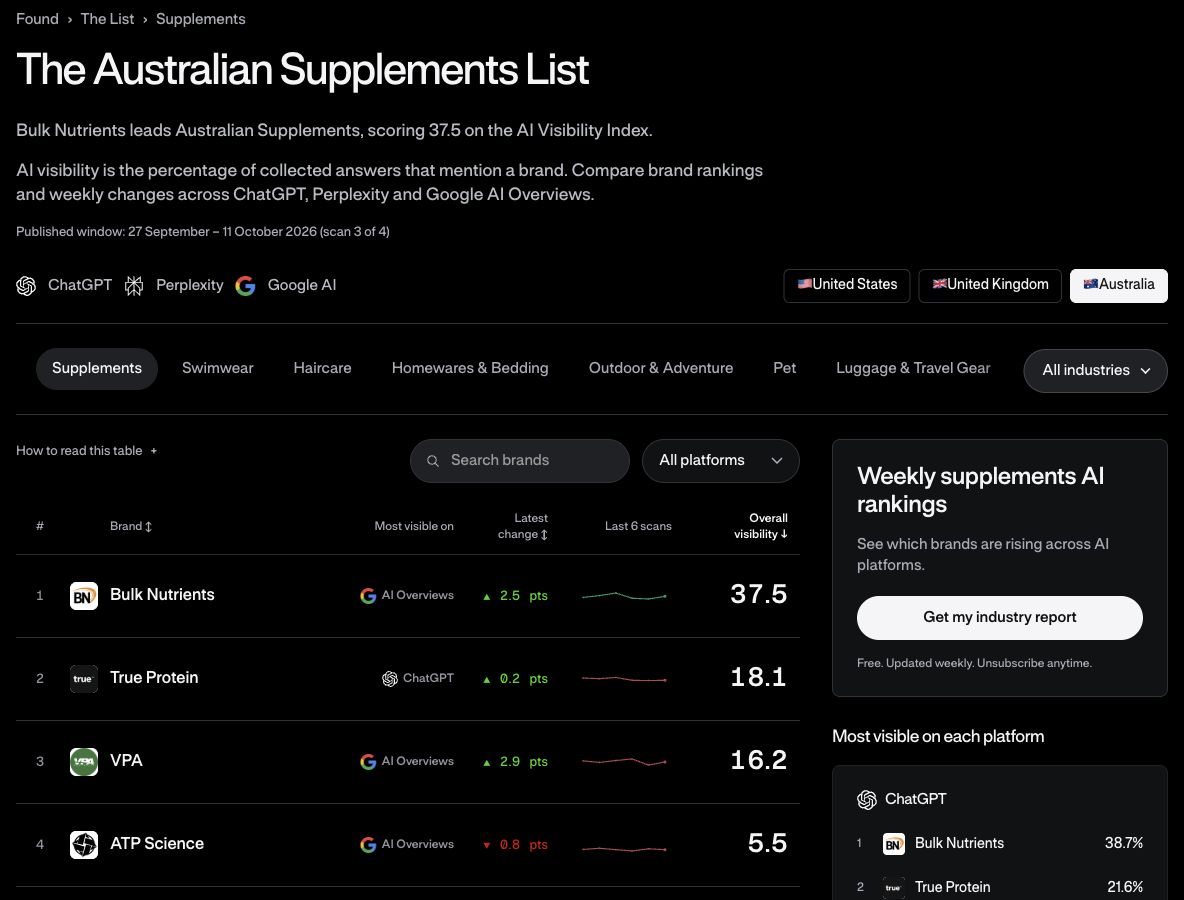The width and height of the screenshot is (1184, 900).
Task: Click the 16.2 overall visibility score
Action: point(759,760)
